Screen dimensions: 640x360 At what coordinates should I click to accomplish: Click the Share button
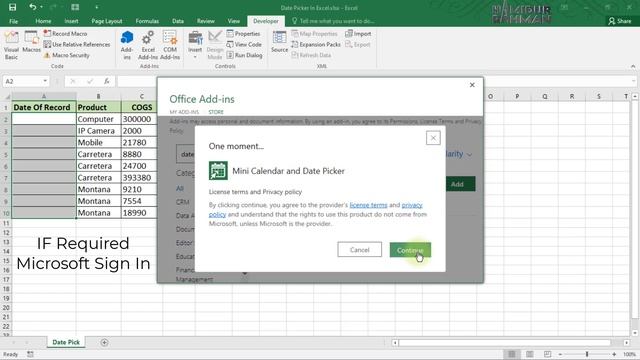point(620,21)
